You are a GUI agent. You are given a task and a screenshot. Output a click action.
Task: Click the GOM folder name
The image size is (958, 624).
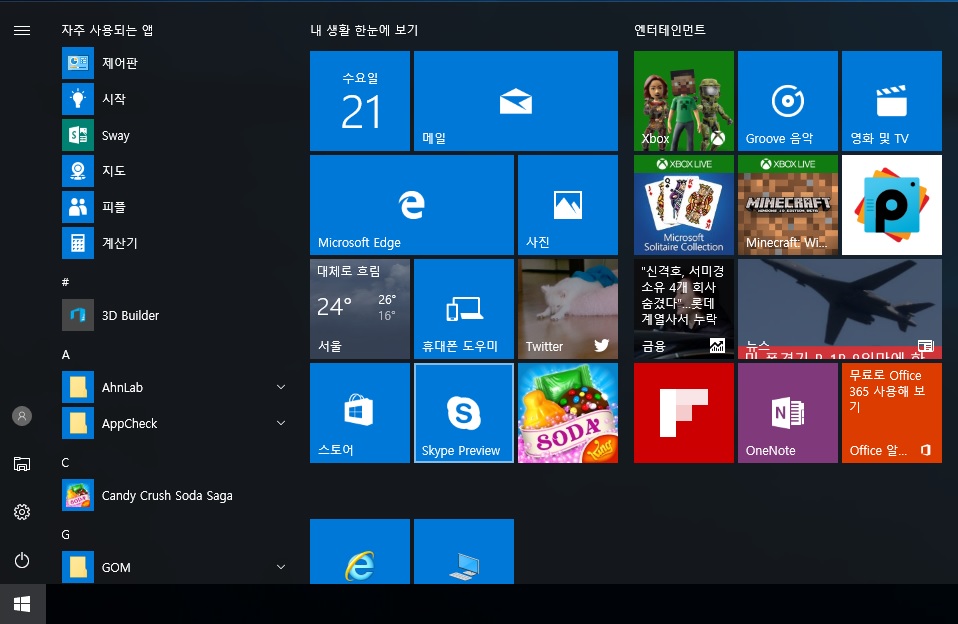[116, 568]
